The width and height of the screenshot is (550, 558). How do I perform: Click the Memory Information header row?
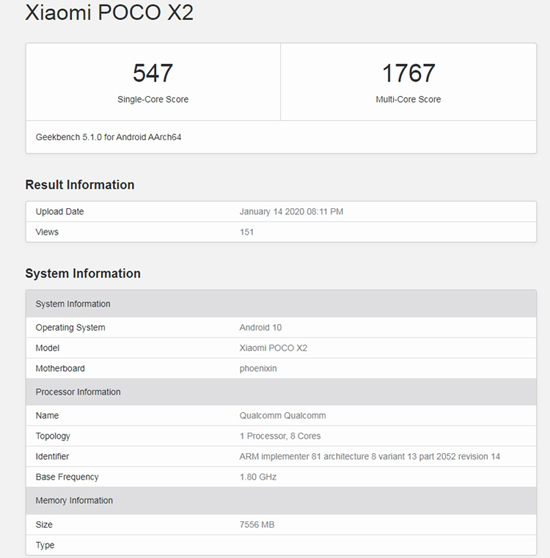[281, 500]
